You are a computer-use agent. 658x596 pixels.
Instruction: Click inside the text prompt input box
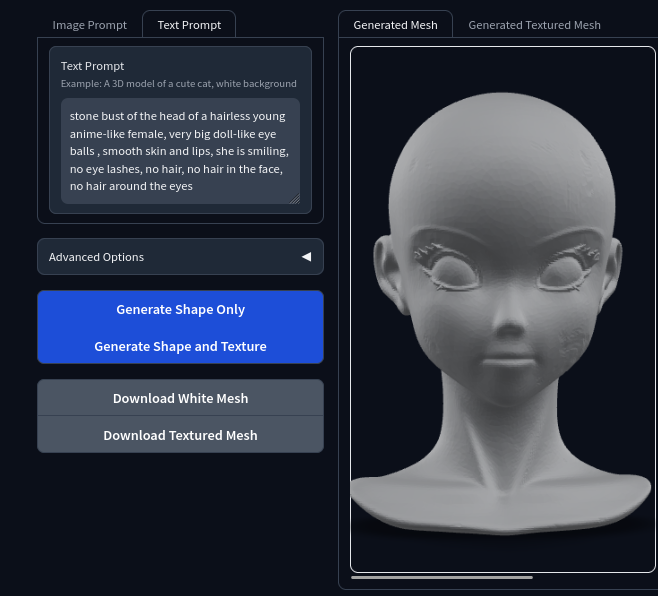pos(180,151)
